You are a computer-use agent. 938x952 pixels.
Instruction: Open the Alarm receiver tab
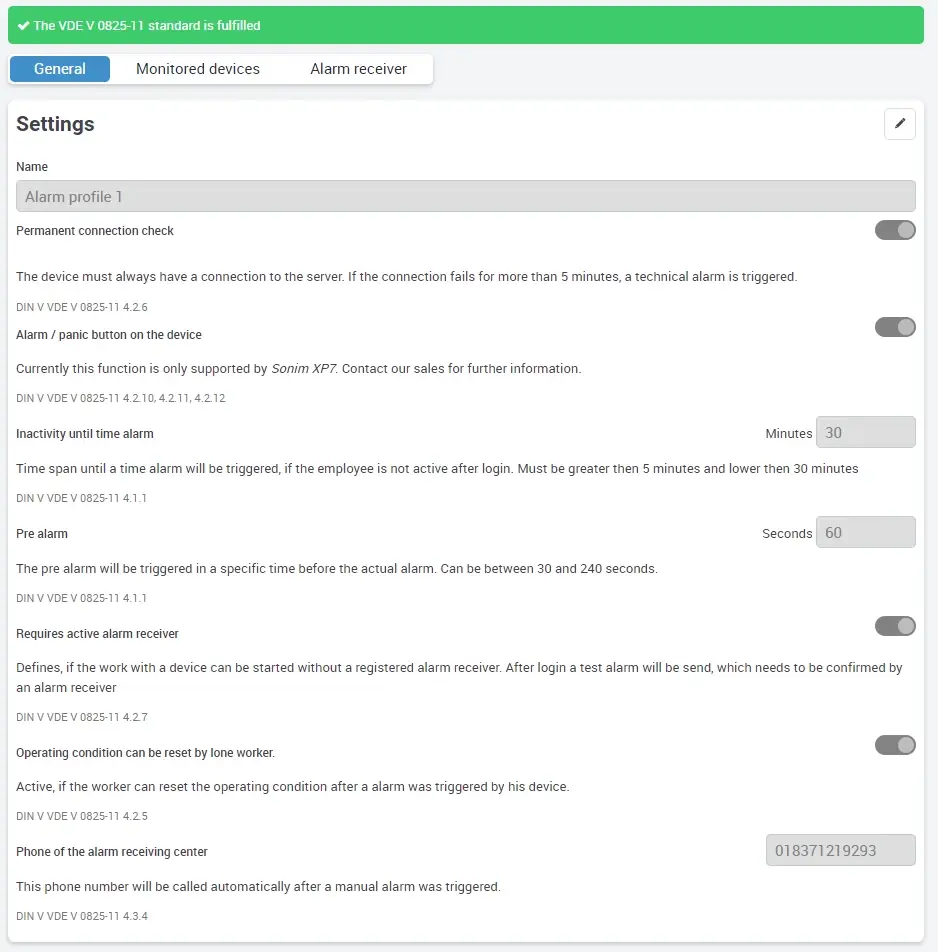tap(358, 68)
